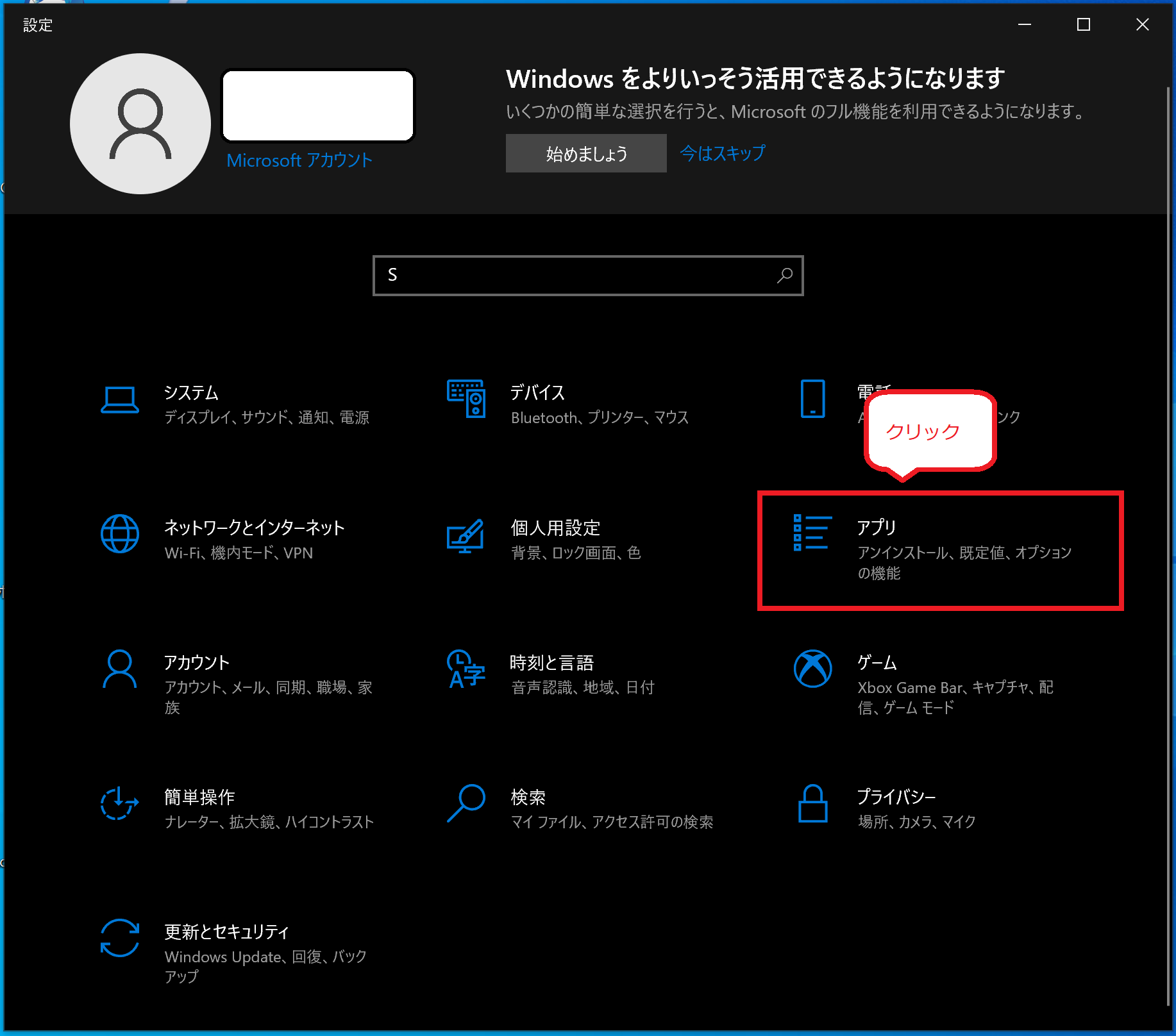The width and height of the screenshot is (1176, 1036).
Task: Click the 今はスキップ link
Action: (723, 153)
